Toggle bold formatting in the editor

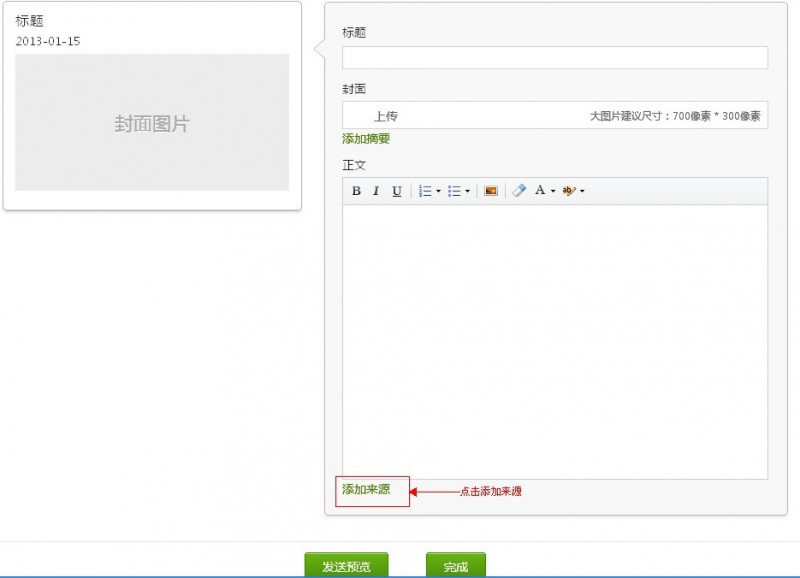pyautogui.click(x=356, y=191)
